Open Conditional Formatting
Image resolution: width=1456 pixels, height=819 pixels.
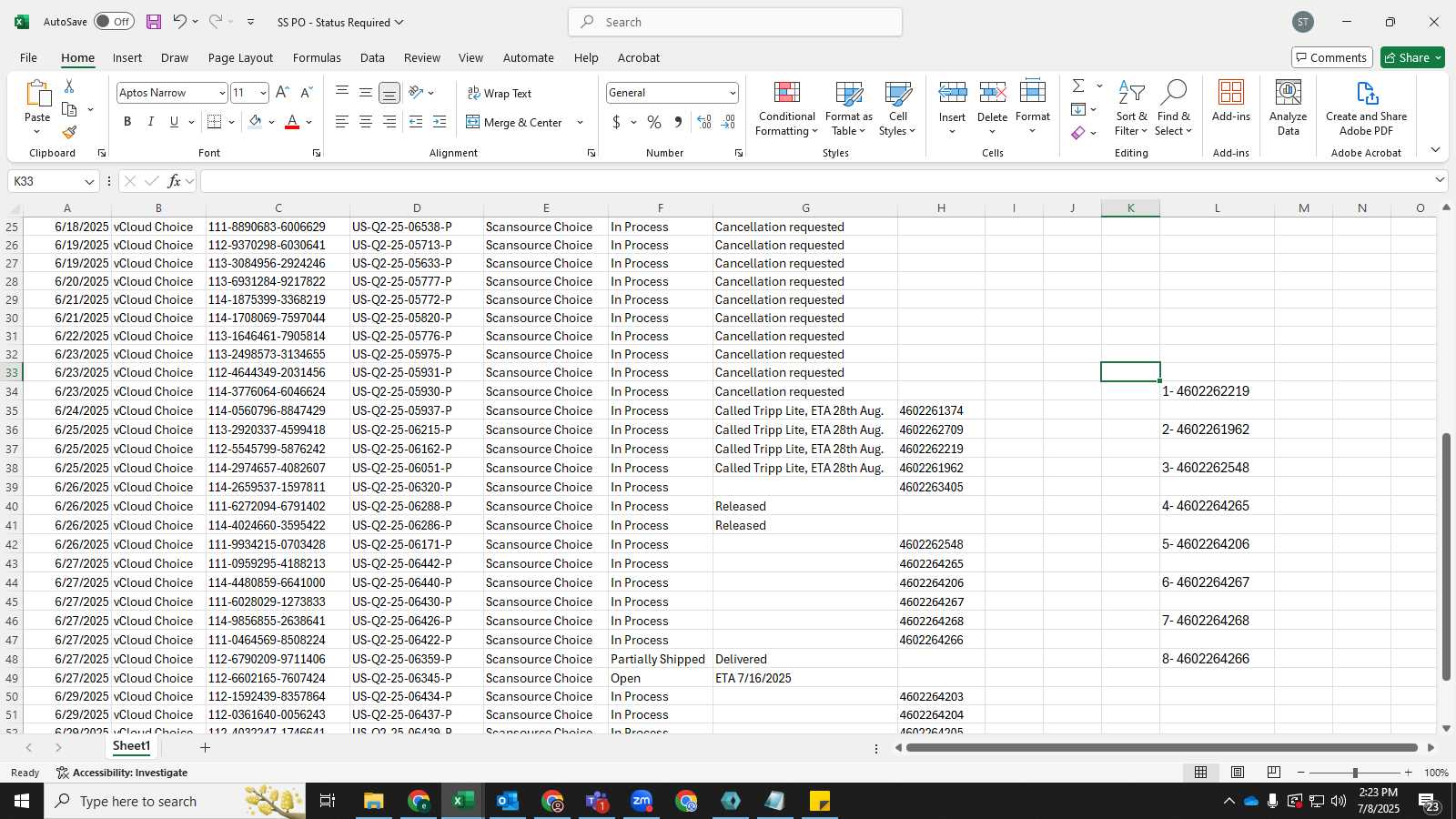coord(786,108)
